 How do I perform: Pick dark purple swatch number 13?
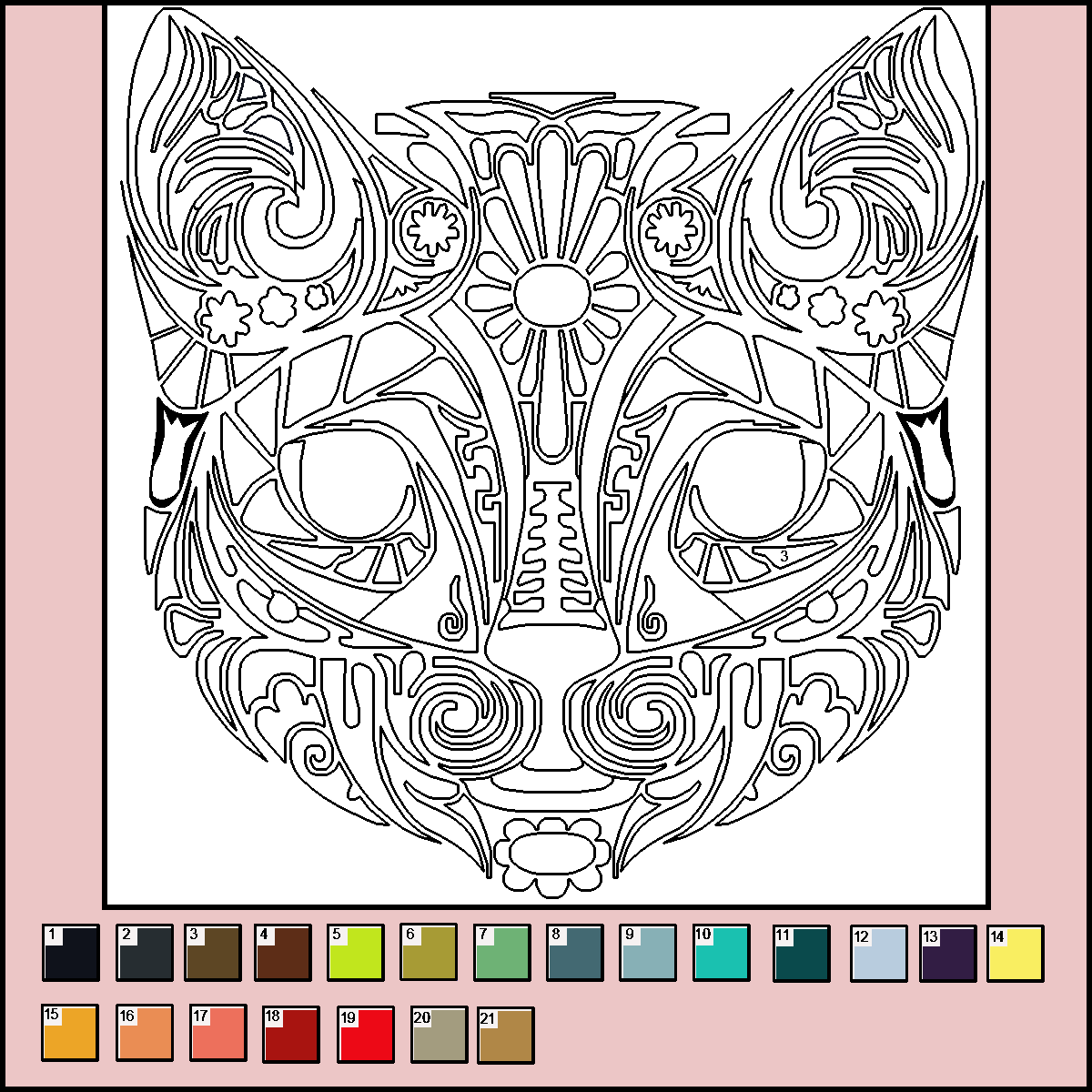(x=948, y=954)
